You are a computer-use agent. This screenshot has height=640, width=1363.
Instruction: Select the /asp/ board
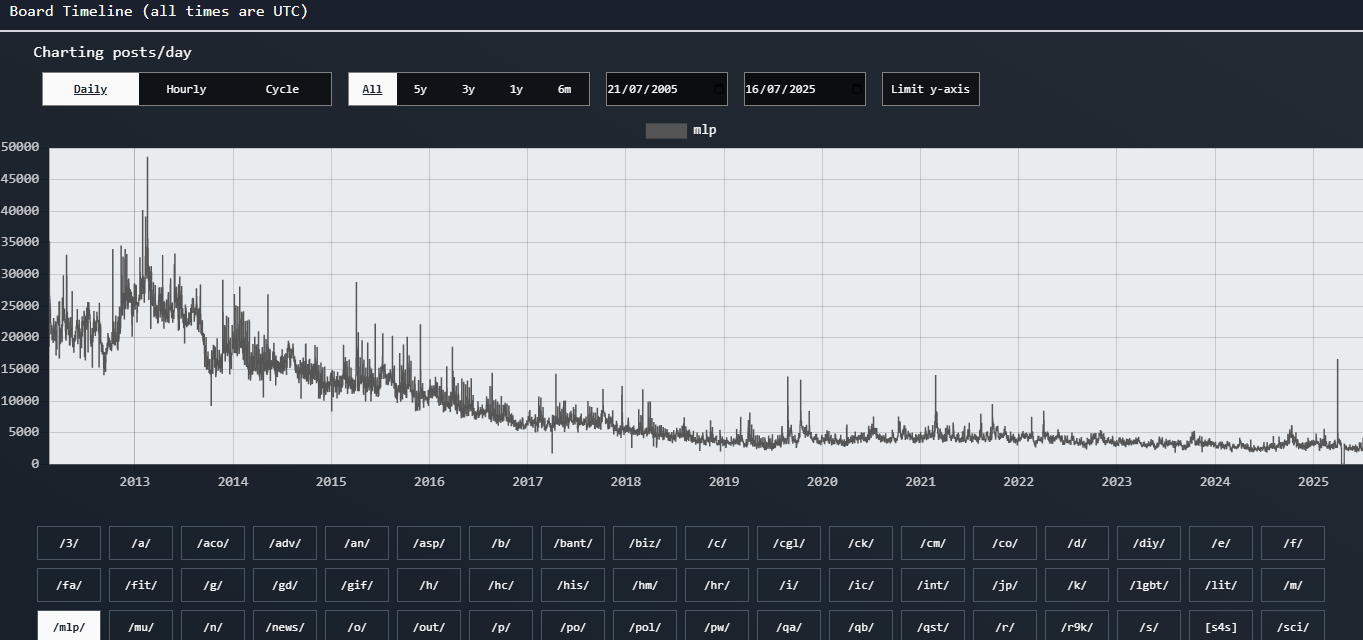[x=429, y=543]
